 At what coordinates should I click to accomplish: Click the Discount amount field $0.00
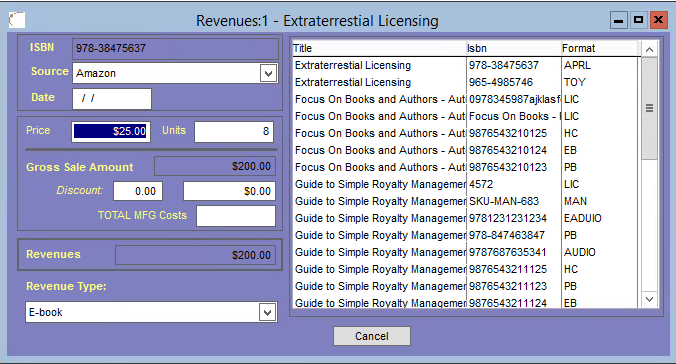(x=229, y=191)
